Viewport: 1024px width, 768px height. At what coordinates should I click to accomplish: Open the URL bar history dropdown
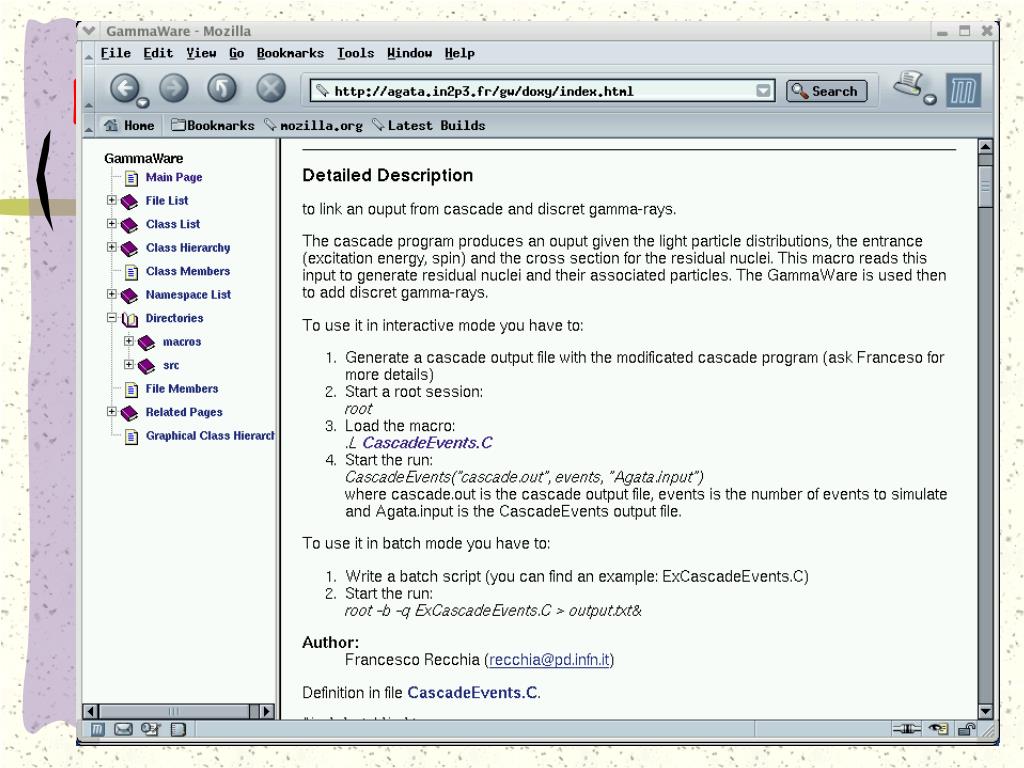tap(763, 91)
